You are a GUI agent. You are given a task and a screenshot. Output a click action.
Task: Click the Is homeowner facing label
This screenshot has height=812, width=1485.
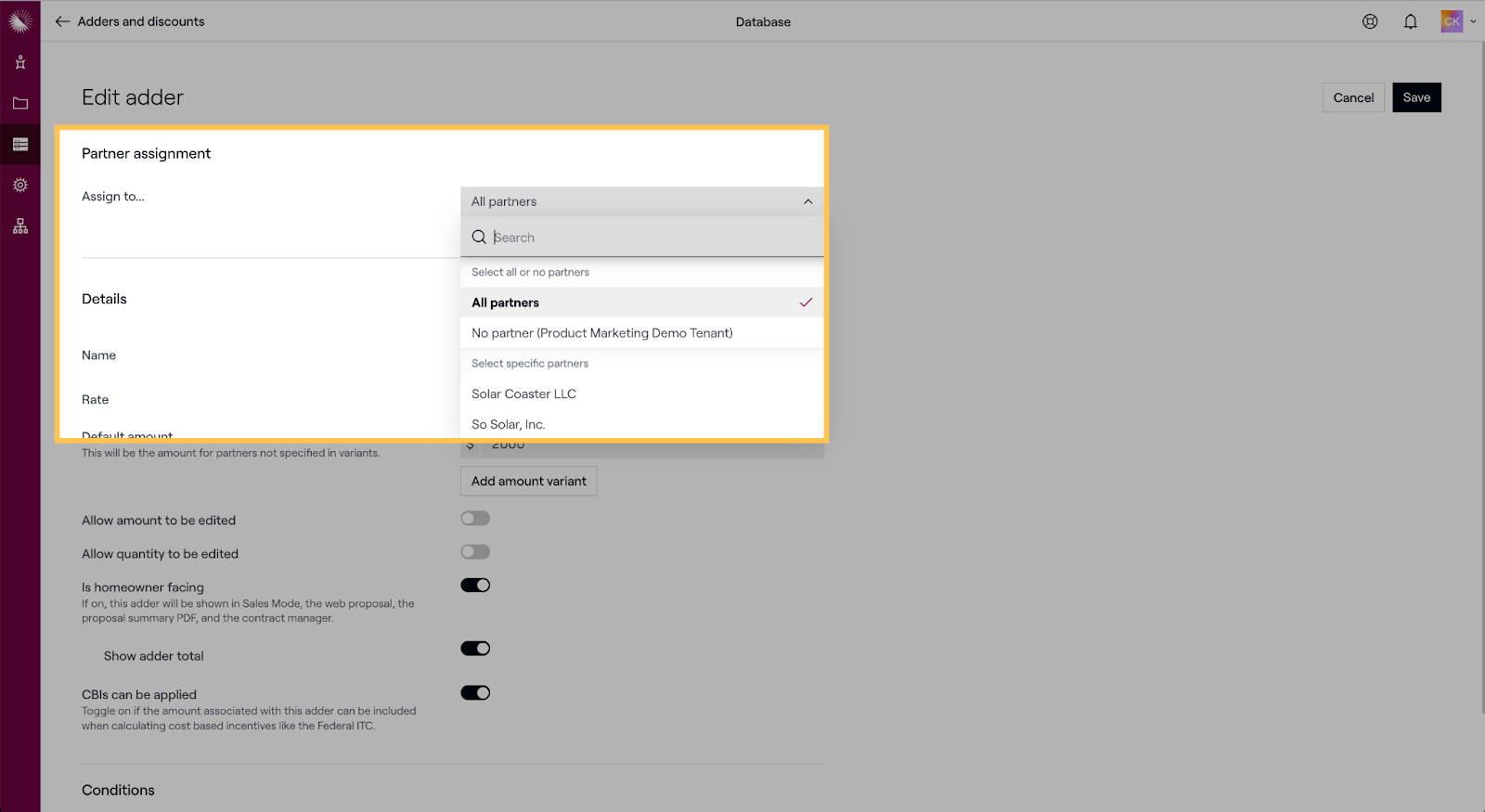click(x=143, y=587)
